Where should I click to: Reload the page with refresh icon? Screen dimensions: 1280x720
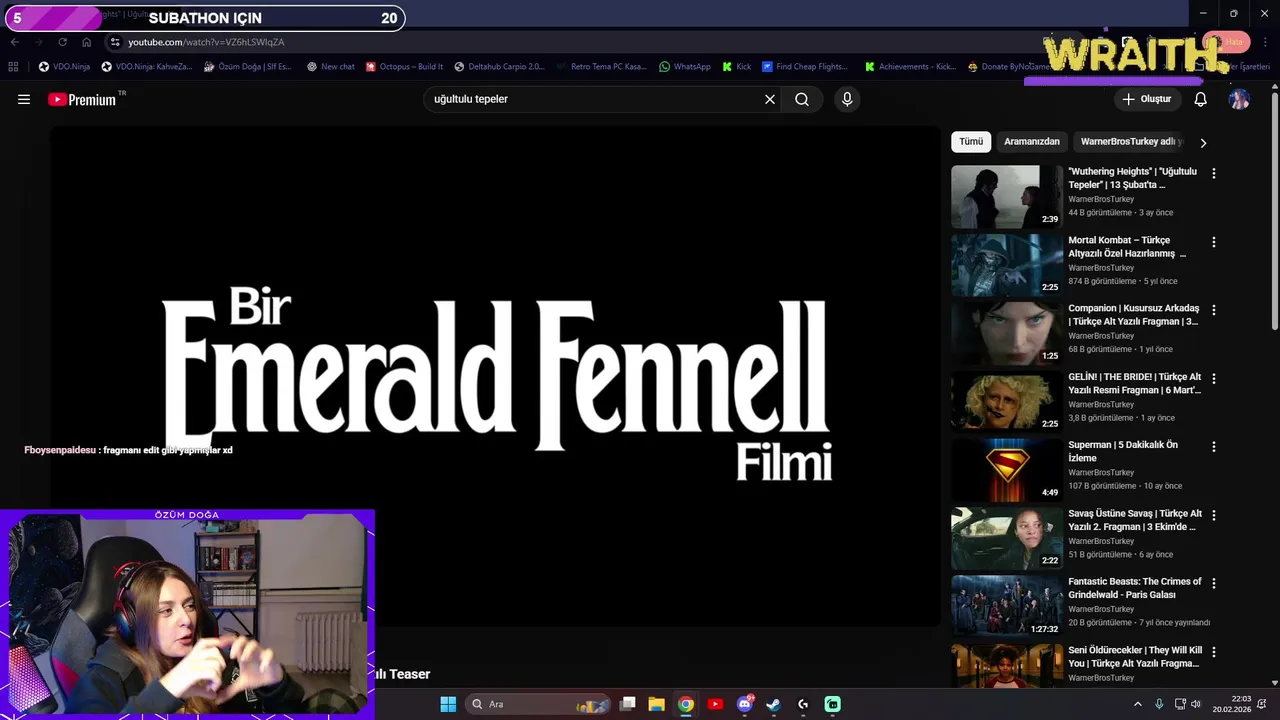point(62,42)
